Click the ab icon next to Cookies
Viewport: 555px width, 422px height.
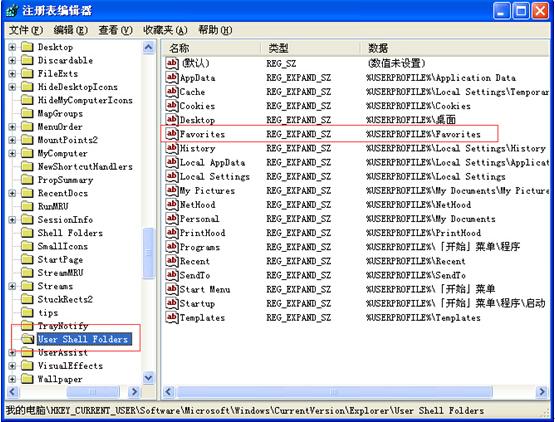coord(172,106)
